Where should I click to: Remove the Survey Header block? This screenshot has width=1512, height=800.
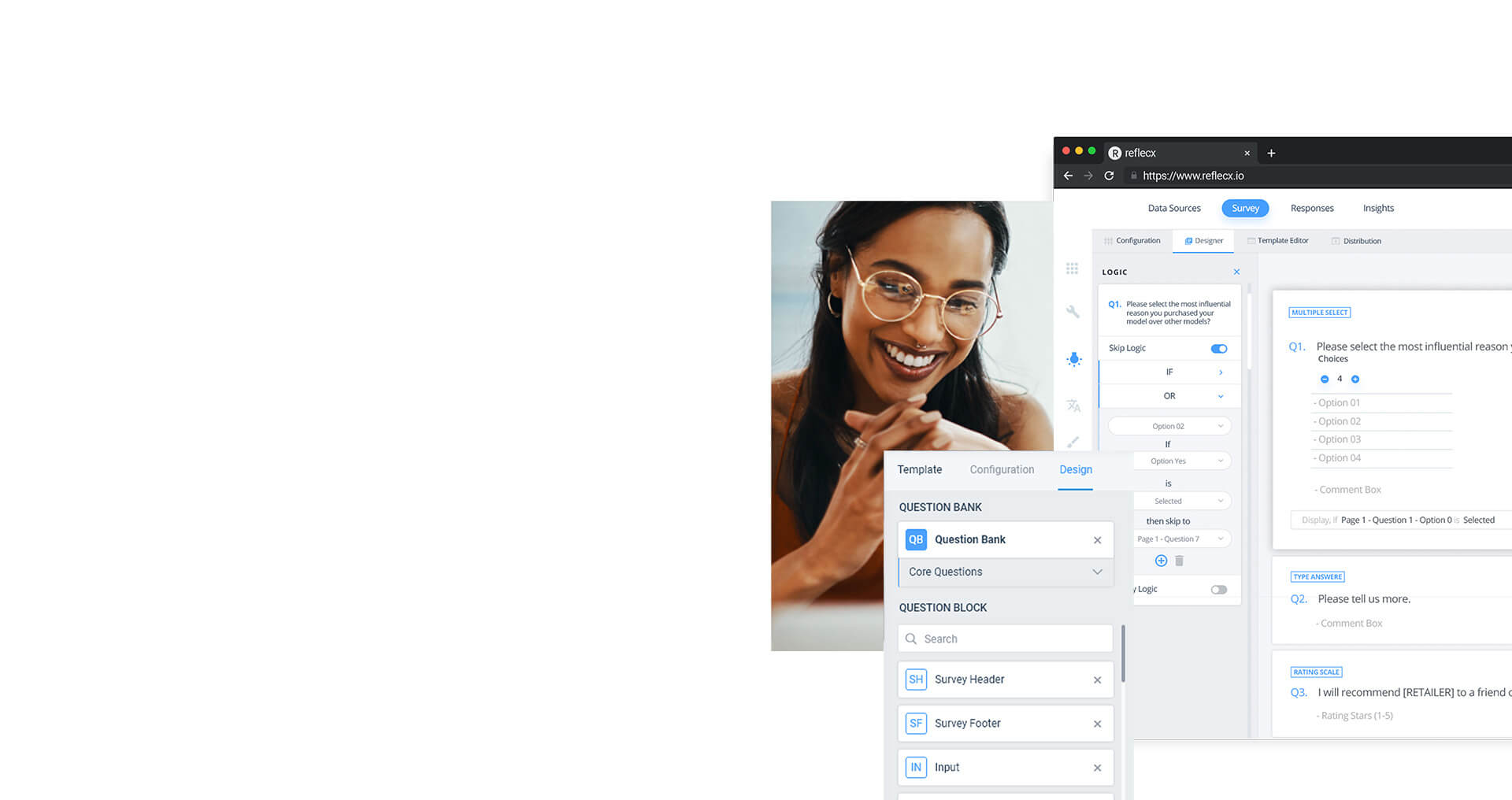click(x=1097, y=680)
